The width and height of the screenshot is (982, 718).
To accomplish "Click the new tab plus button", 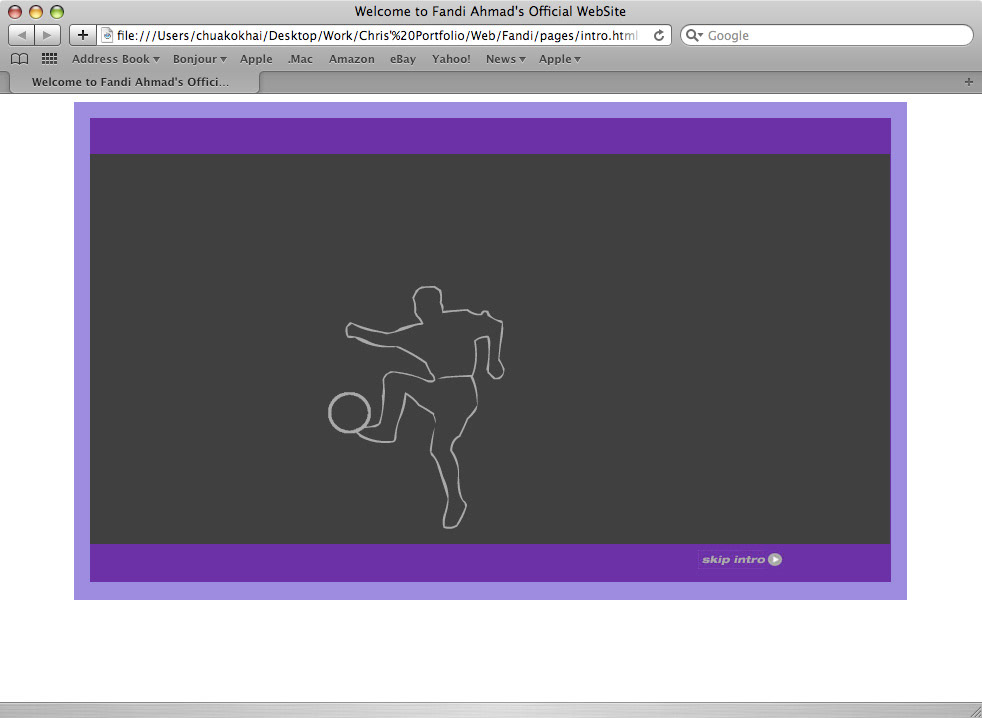I will click(969, 82).
